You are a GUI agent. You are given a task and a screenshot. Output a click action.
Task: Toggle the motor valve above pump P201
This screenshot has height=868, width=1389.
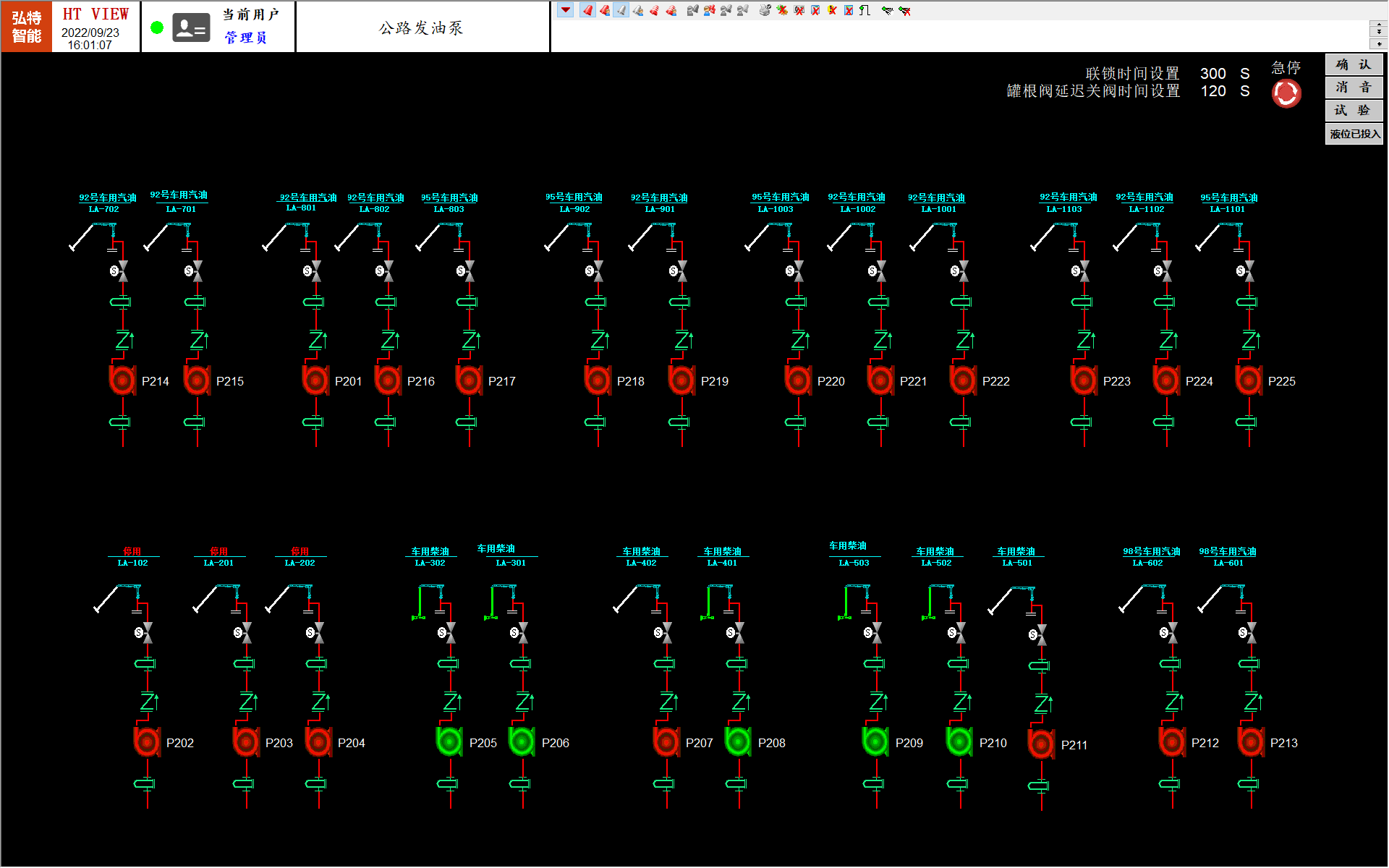(x=315, y=270)
